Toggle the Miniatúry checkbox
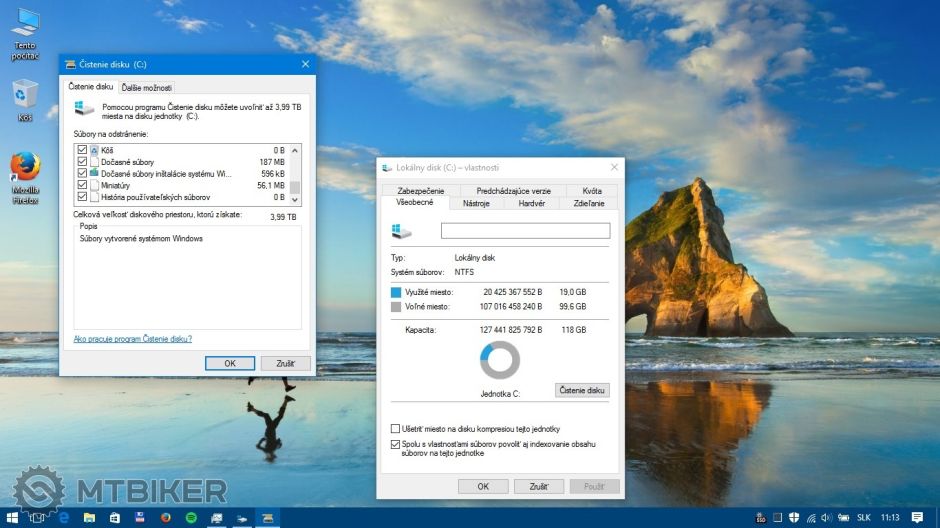Viewport: 940px width, 528px height. [x=82, y=185]
